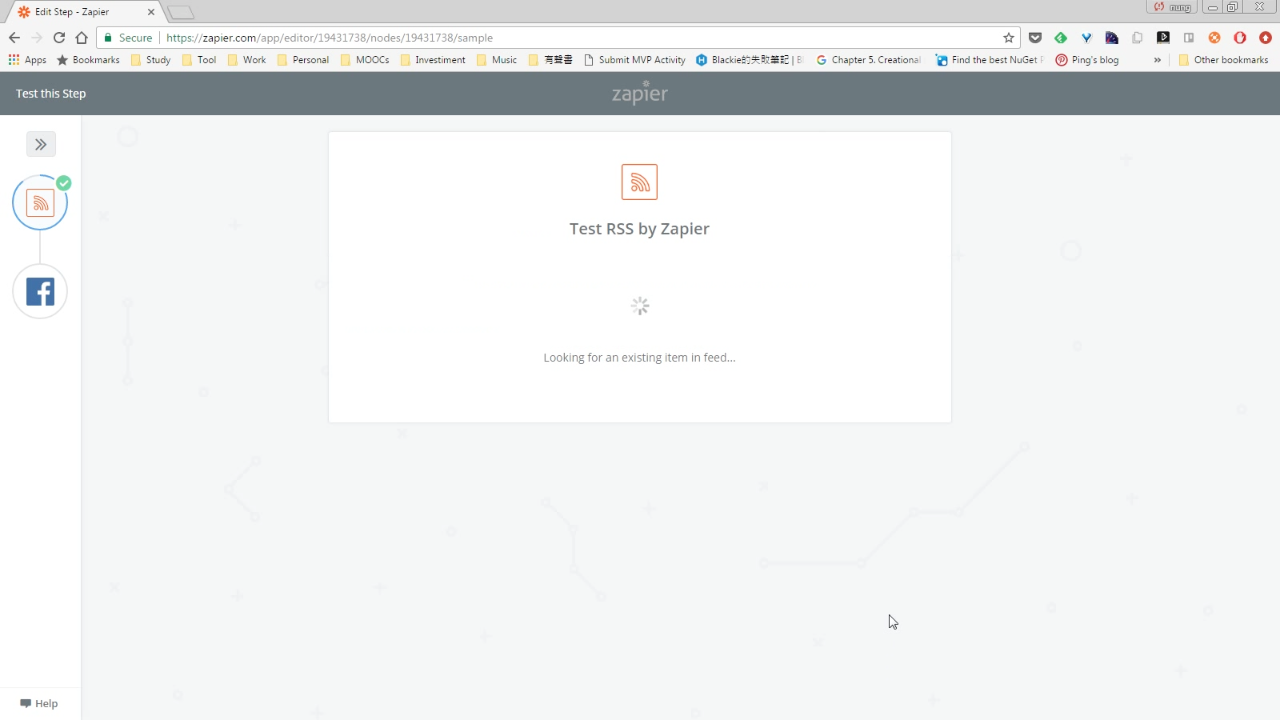The image size is (1280, 720).
Task: Open the black play-style extension icon
Action: [1163, 38]
